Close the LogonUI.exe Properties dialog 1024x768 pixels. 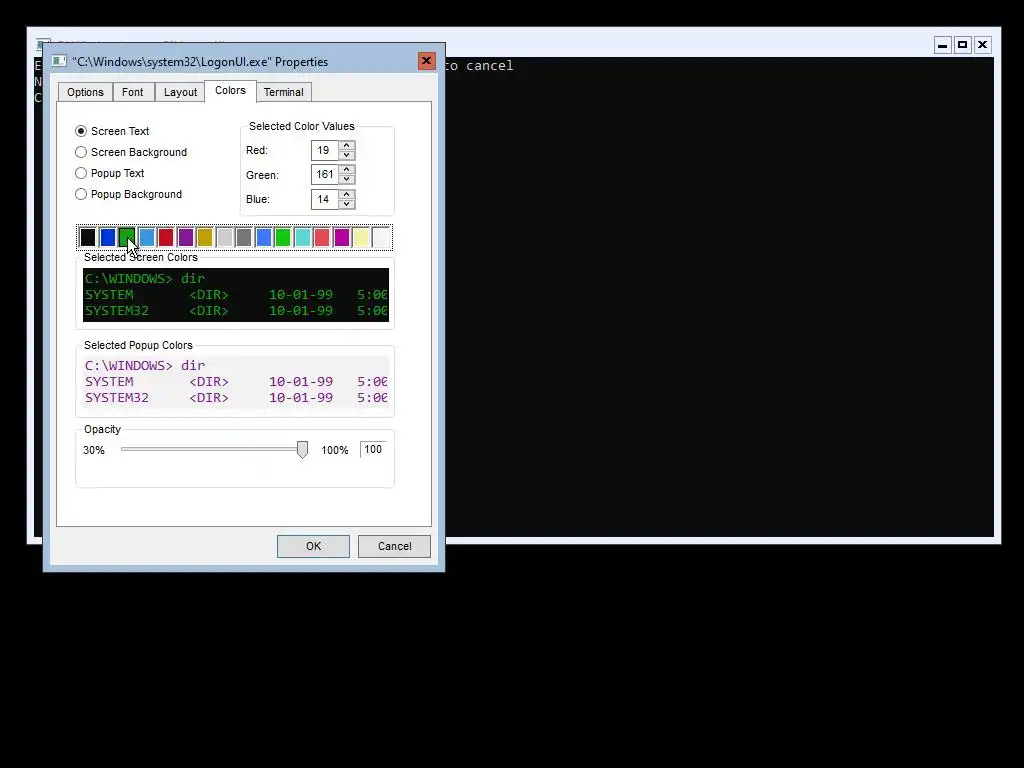click(x=426, y=61)
